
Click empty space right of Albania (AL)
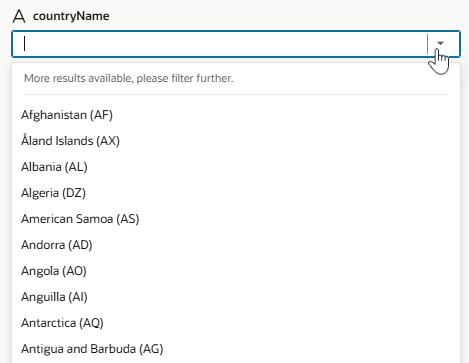pos(273,167)
